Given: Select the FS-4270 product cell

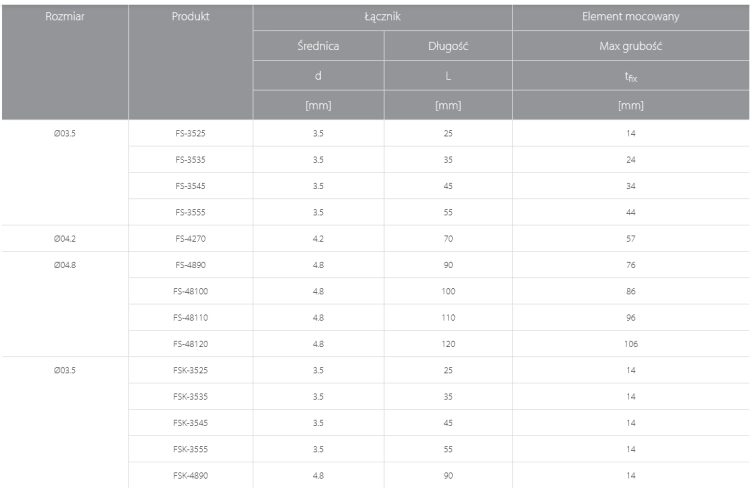Looking at the screenshot, I should pyautogui.click(x=190, y=239).
